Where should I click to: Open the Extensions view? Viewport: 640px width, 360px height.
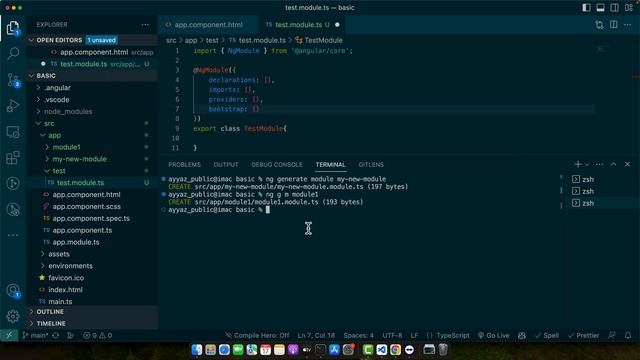point(13,158)
